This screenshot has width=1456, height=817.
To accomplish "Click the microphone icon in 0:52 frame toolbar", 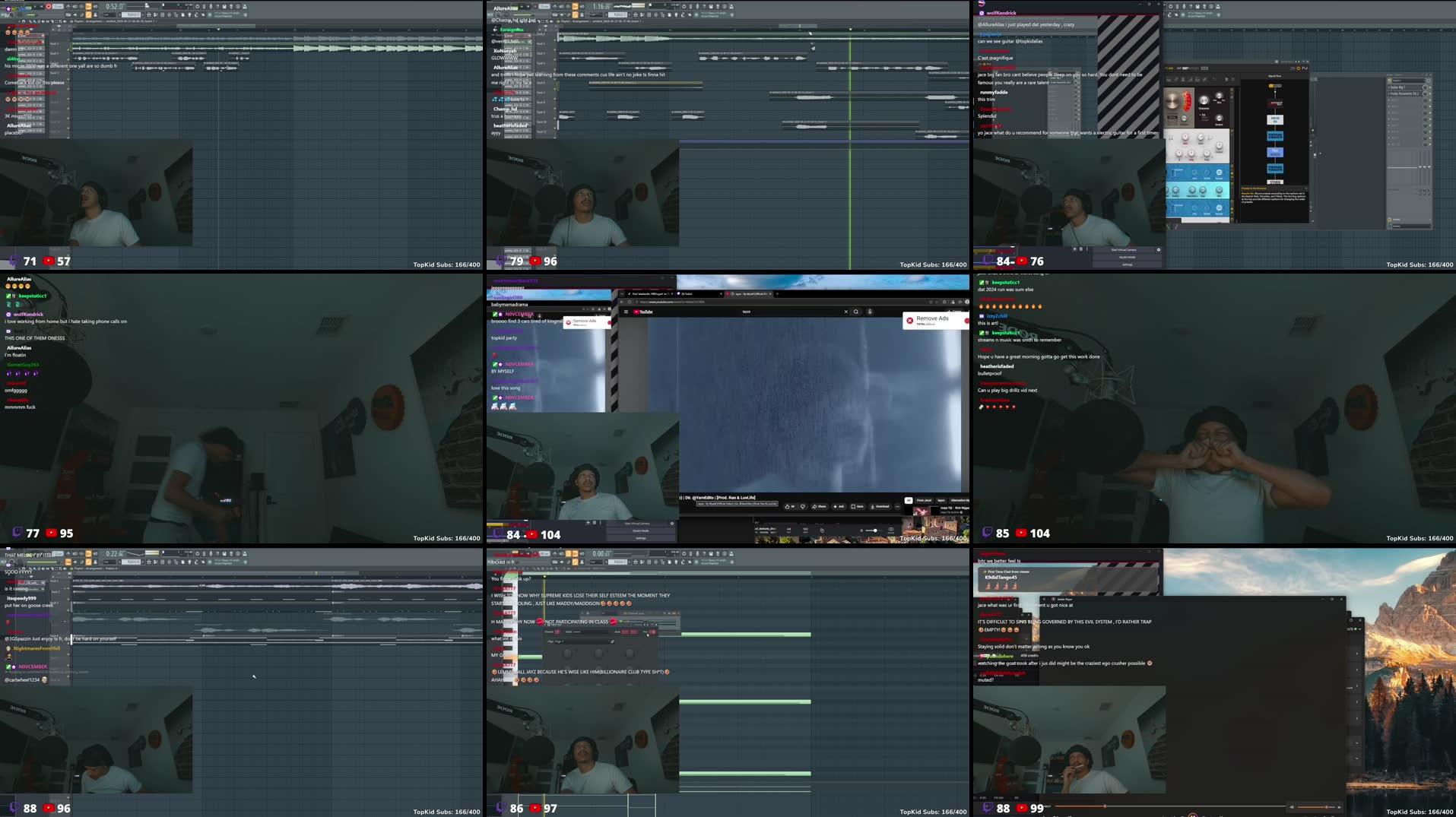I will click(211, 6).
